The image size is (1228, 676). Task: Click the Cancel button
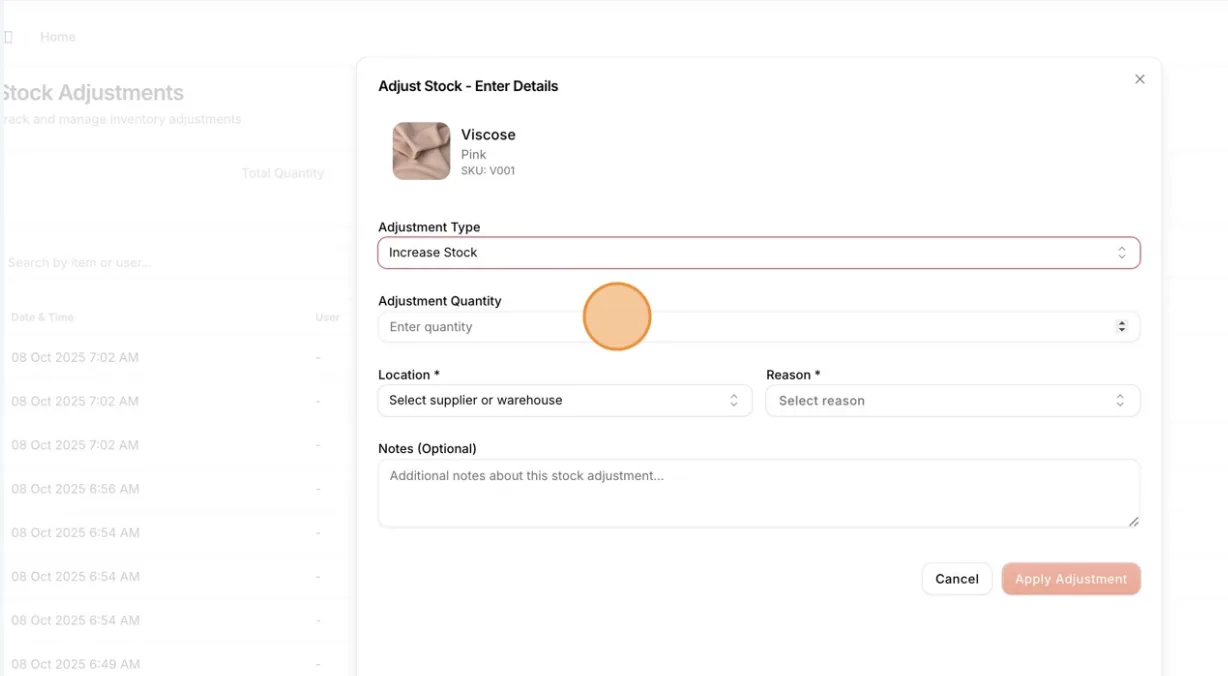(957, 579)
